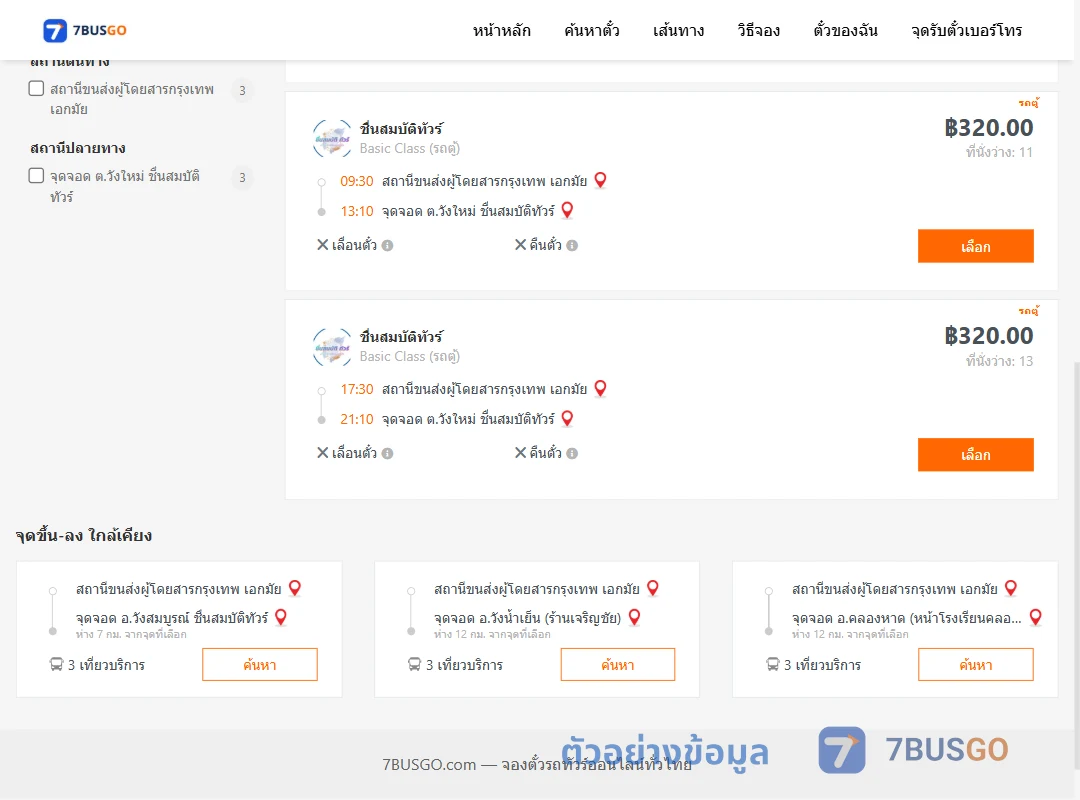Open destination pin for อ.วังน้ำเย็น stop
Screen dimensions: 1080x800
634,617
